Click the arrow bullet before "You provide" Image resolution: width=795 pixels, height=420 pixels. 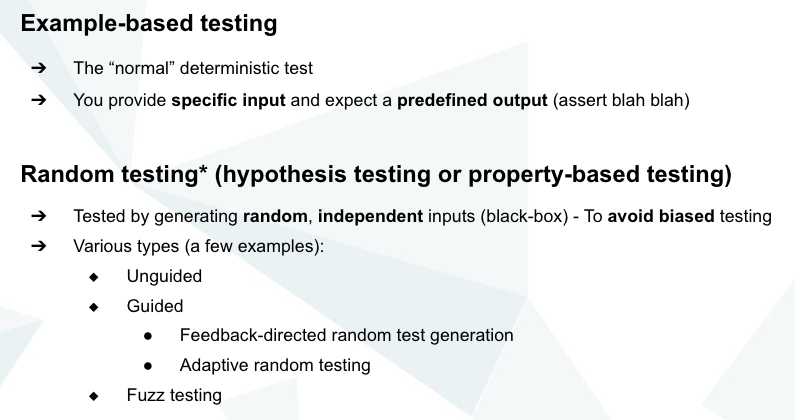point(38,101)
